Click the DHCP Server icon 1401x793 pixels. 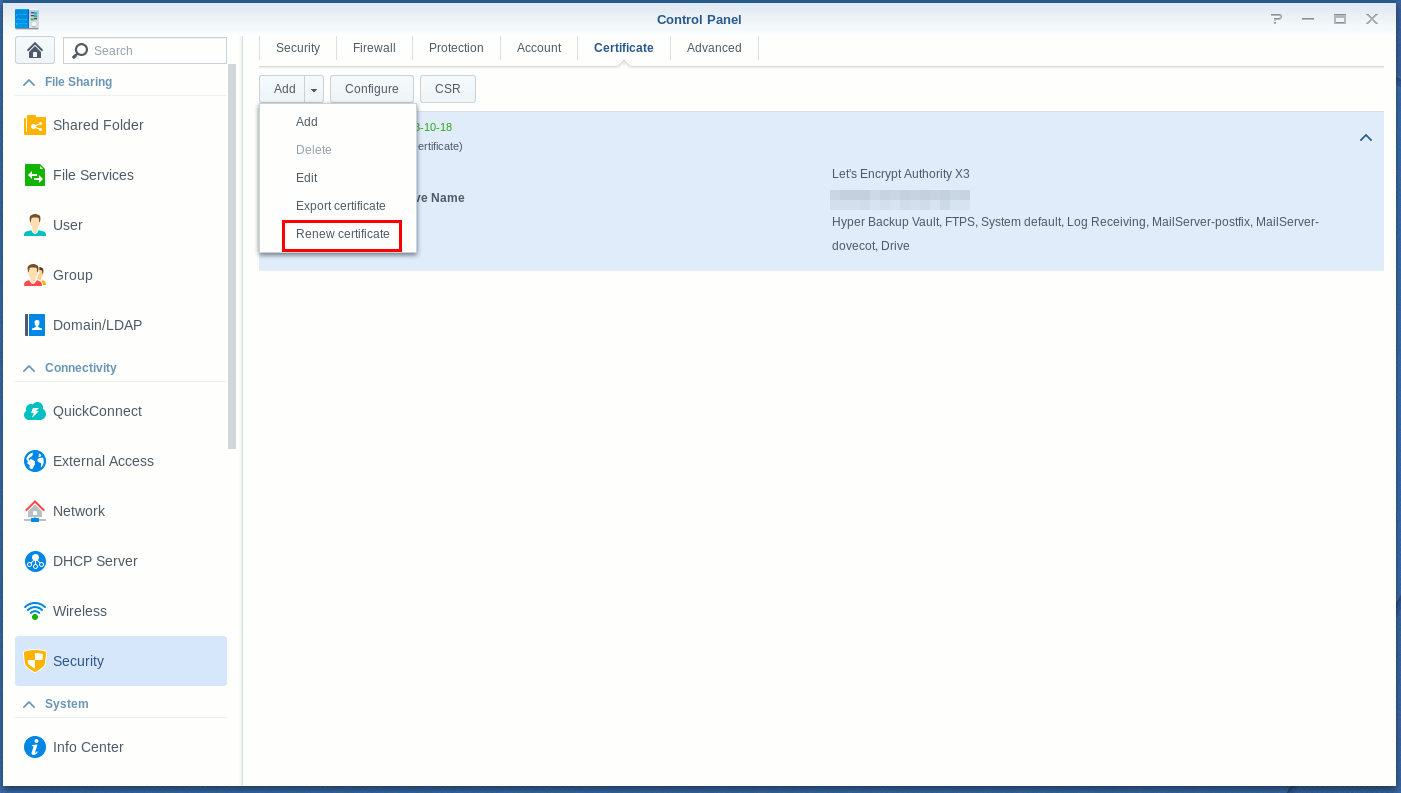point(35,561)
